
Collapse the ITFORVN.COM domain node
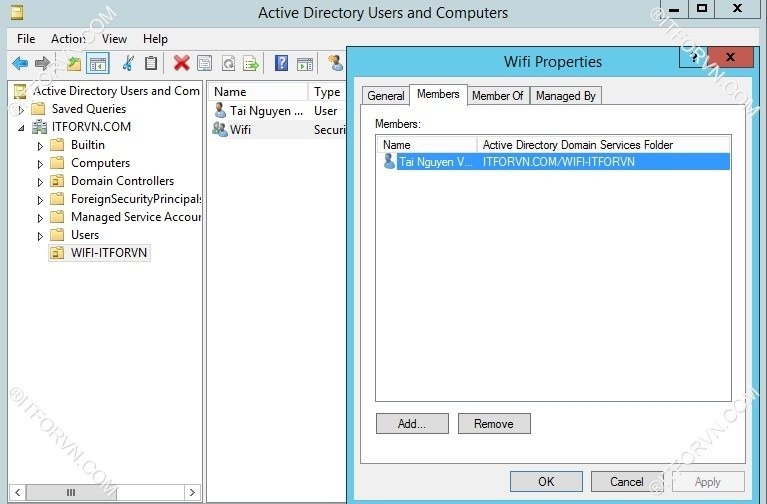[21, 127]
